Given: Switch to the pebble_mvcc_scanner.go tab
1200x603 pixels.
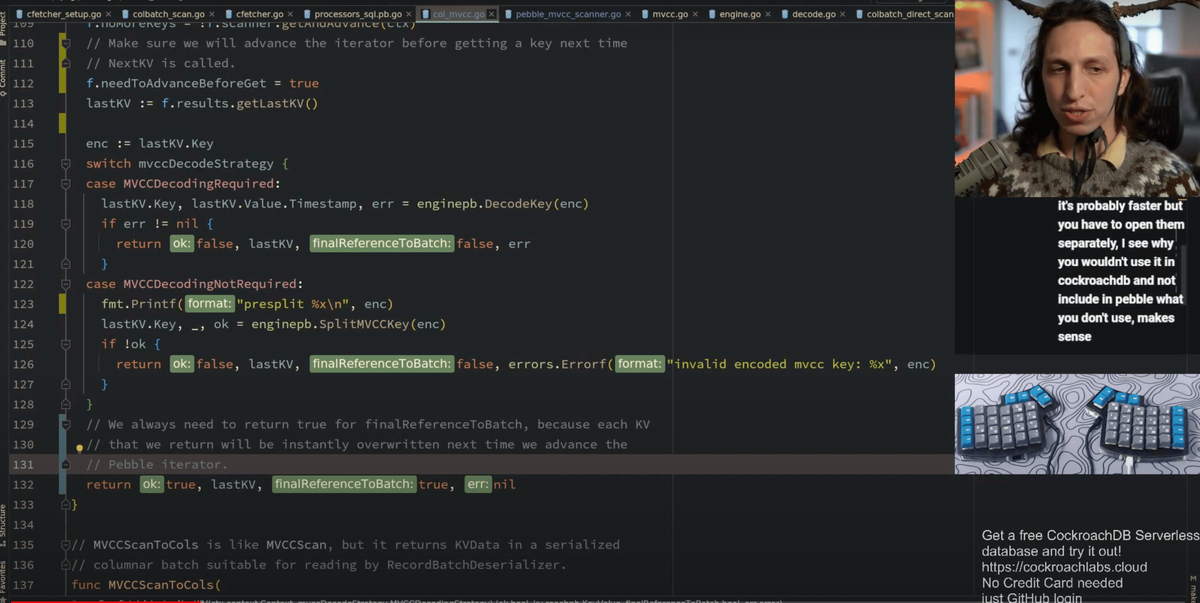Looking at the screenshot, I should pyautogui.click(x=567, y=15).
